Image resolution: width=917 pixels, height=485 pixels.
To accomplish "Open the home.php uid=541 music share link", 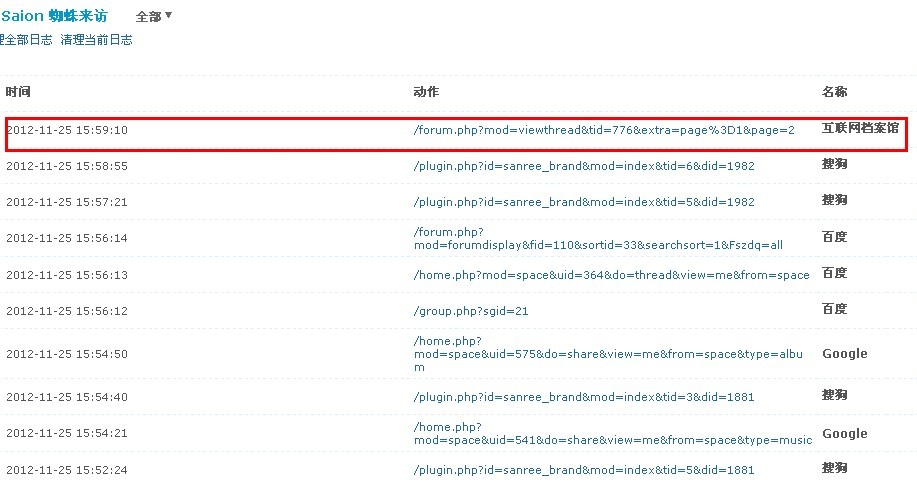I will click(610, 434).
